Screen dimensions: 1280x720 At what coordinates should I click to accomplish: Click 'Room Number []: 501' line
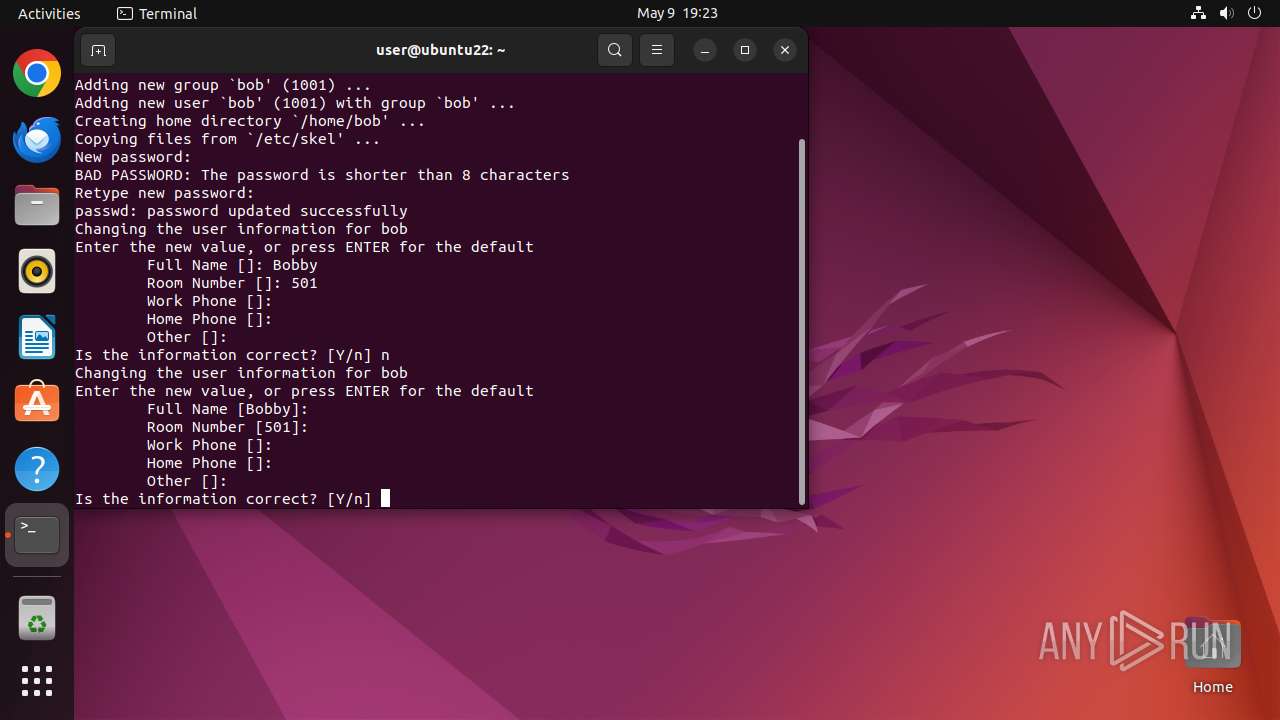(232, 283)
